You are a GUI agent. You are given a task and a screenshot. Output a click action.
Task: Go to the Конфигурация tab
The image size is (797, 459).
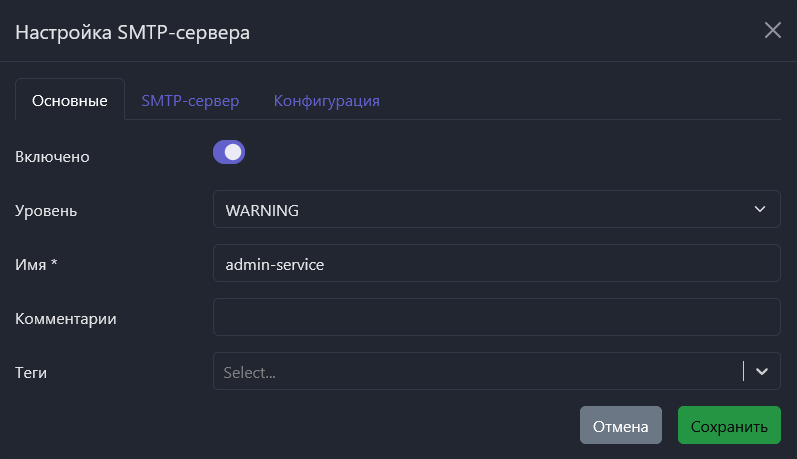click(x=327, y=101)
